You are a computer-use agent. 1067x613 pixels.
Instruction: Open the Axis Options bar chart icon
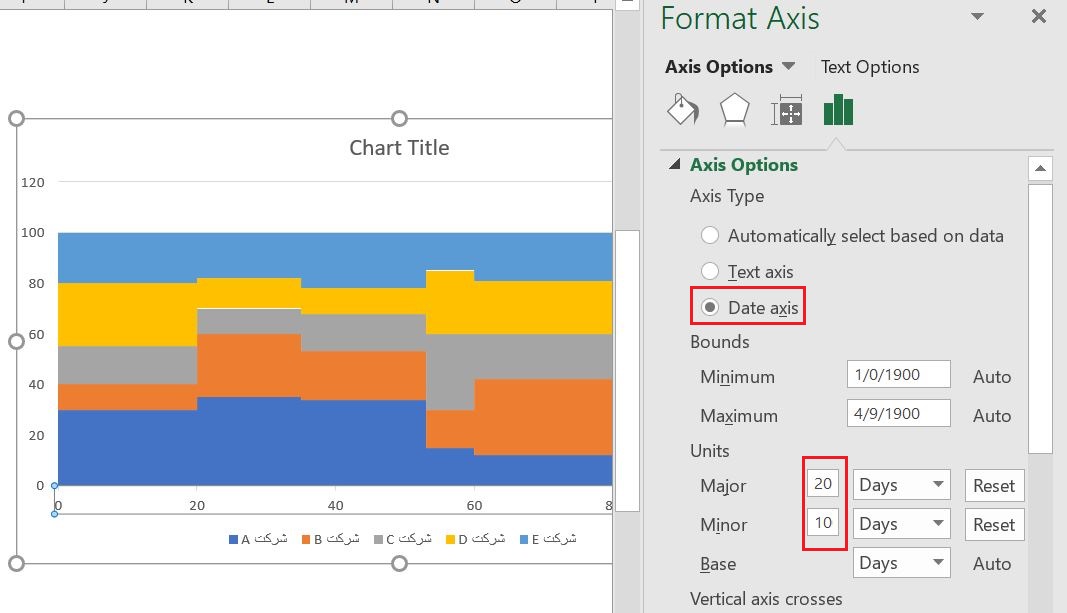(x=838, y=110)
